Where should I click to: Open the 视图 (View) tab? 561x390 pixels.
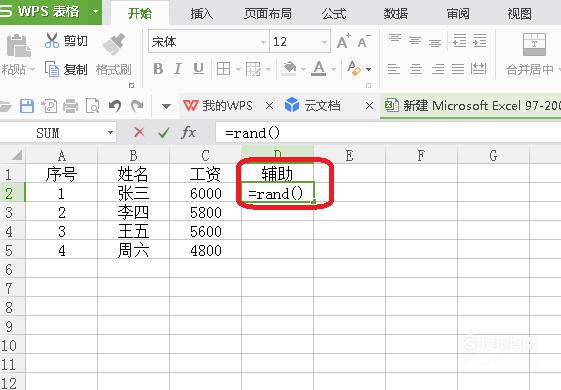tap(519, 14)
